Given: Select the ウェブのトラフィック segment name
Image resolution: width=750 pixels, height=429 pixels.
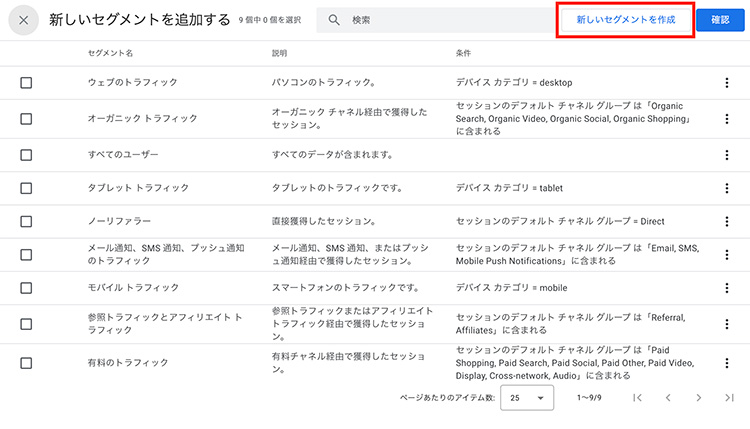Looking at the screenshot, I should tap(132, 82).
